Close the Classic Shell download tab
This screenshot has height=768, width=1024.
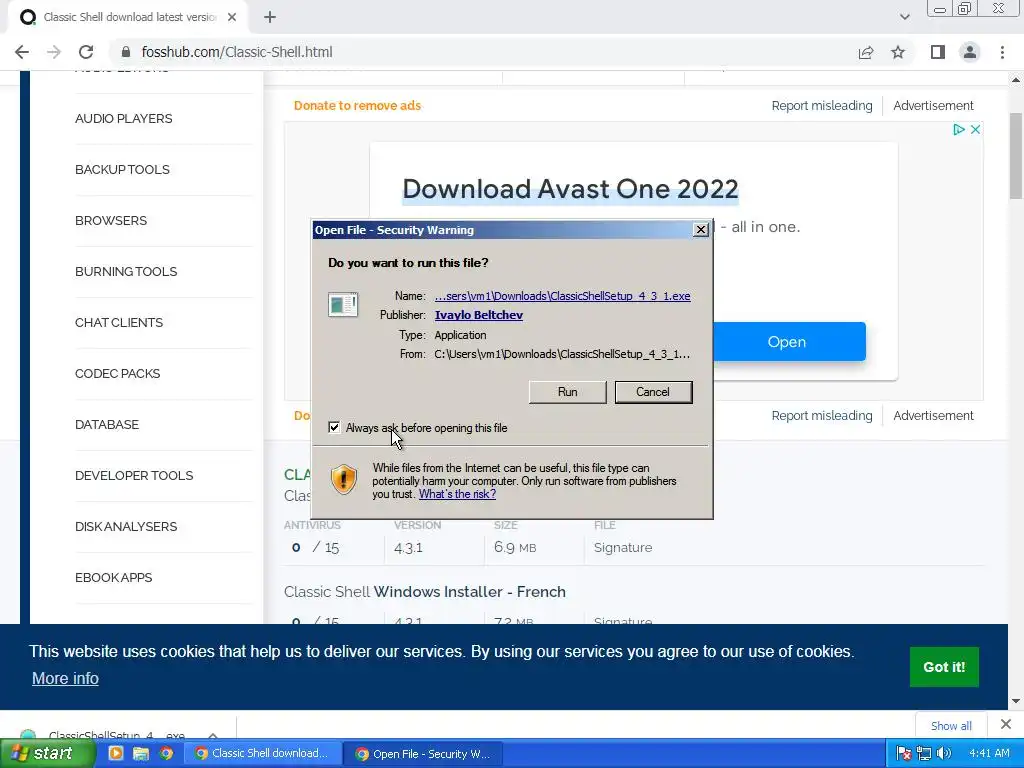pyautogui.click(x=232, y=18)
